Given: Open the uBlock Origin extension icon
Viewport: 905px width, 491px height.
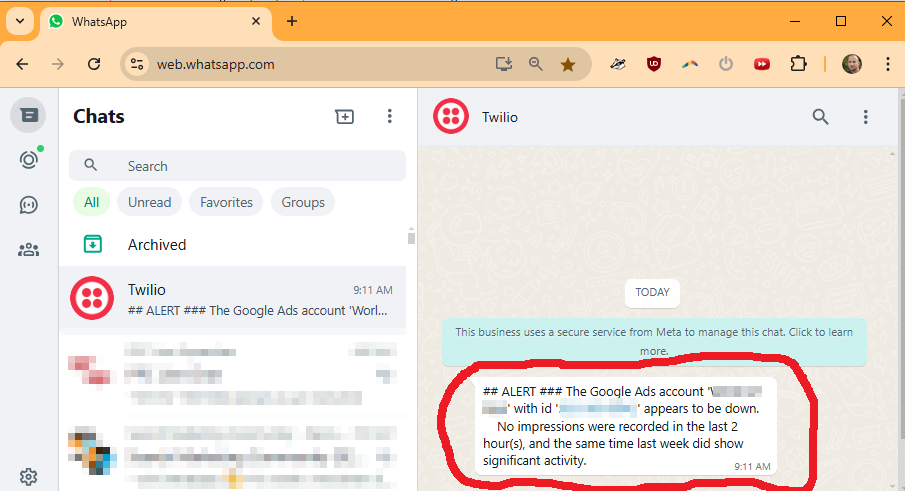Looking at the screenshot, I should (653, 64).
